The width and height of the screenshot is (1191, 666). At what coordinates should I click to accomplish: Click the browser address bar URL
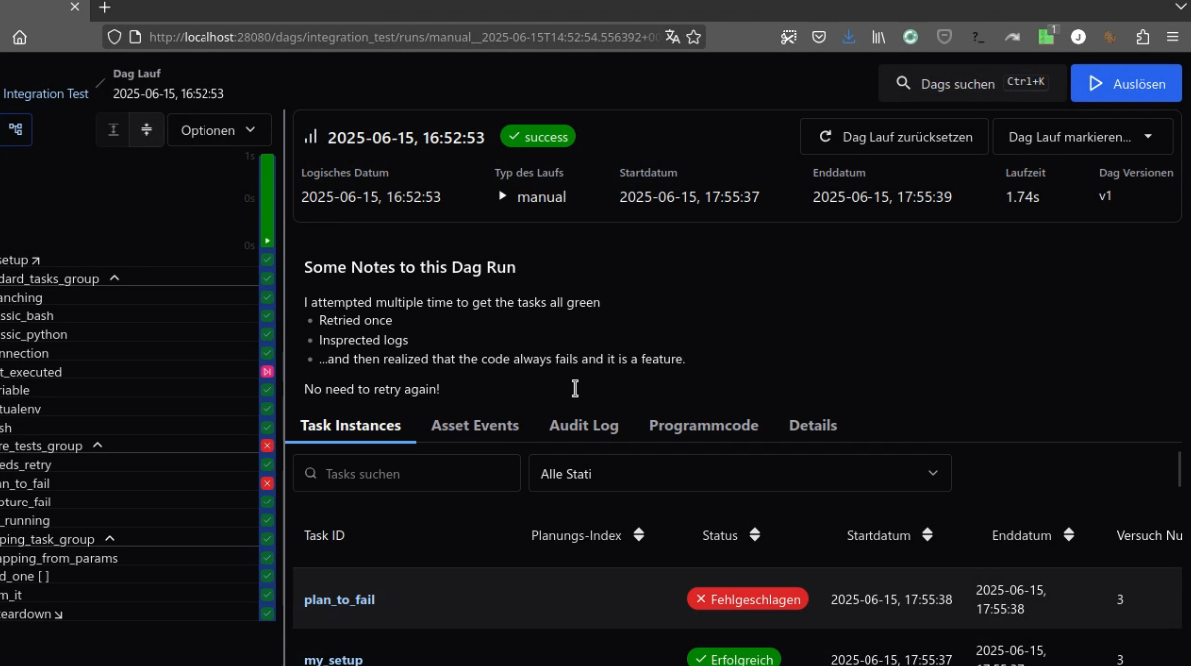pyautogui.click(x=403, y=37)
